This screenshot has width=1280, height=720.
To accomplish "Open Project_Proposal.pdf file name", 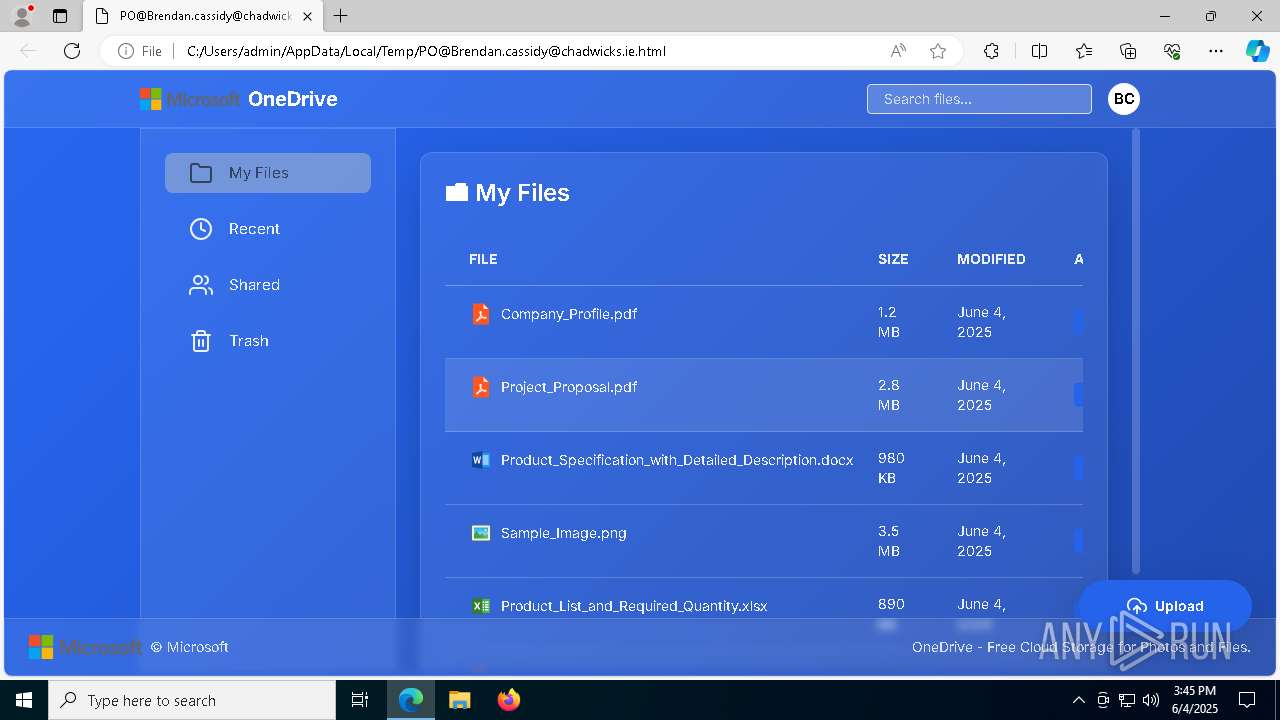I will coord(569,387).
